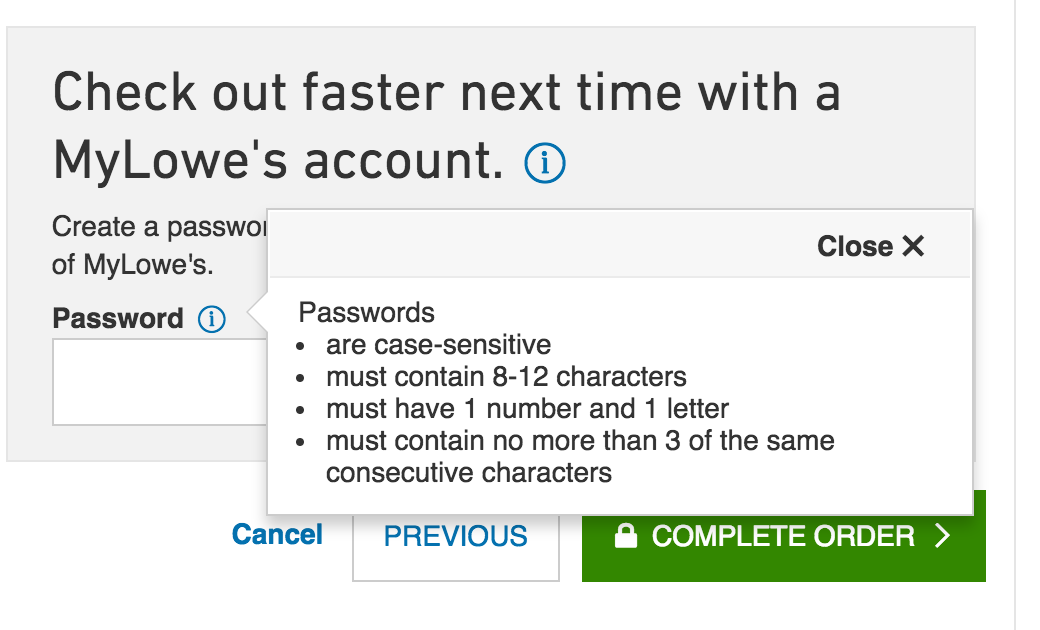Click the bold Password field label

pos(118,319)
